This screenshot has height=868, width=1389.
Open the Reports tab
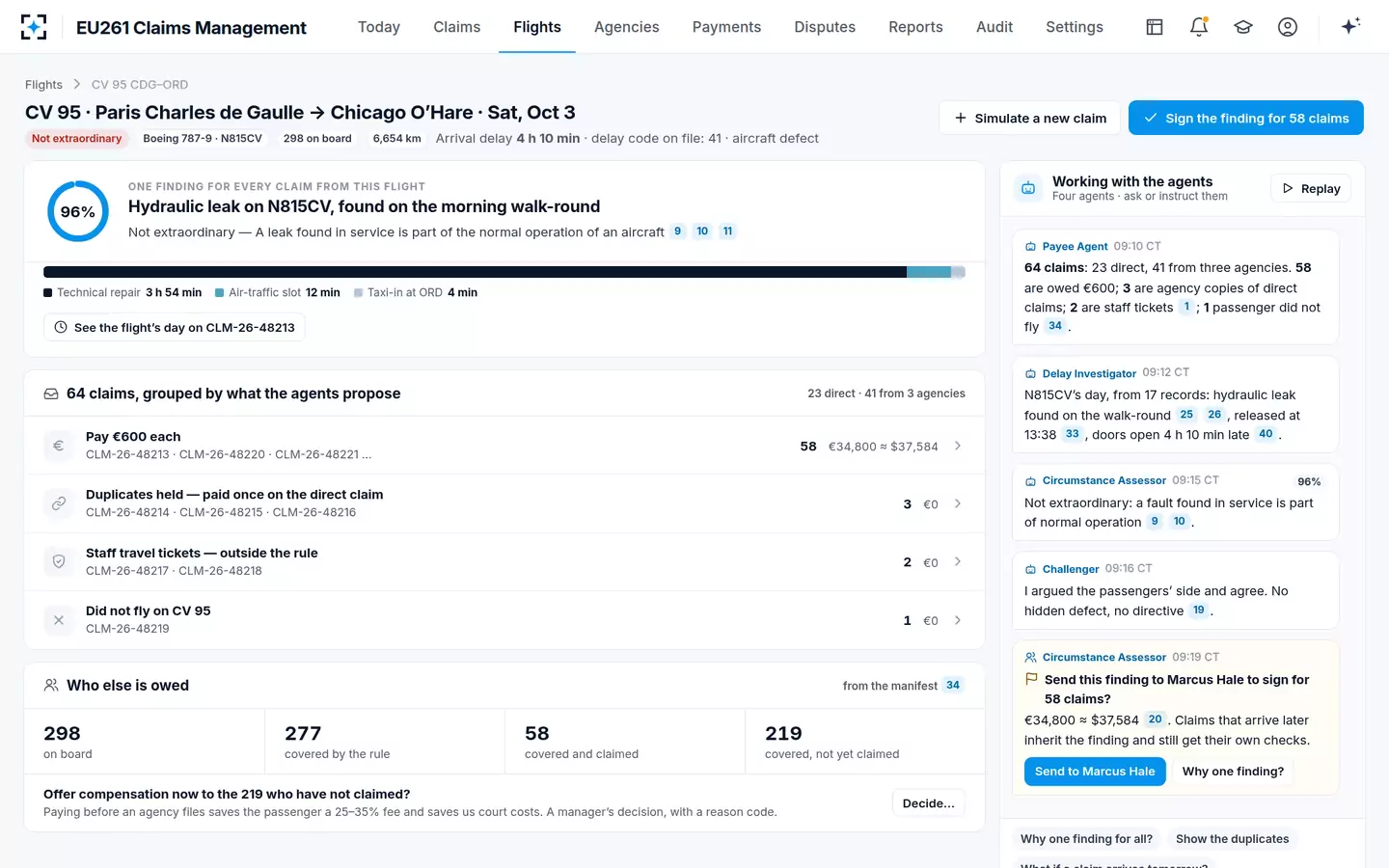coord(915,27)
